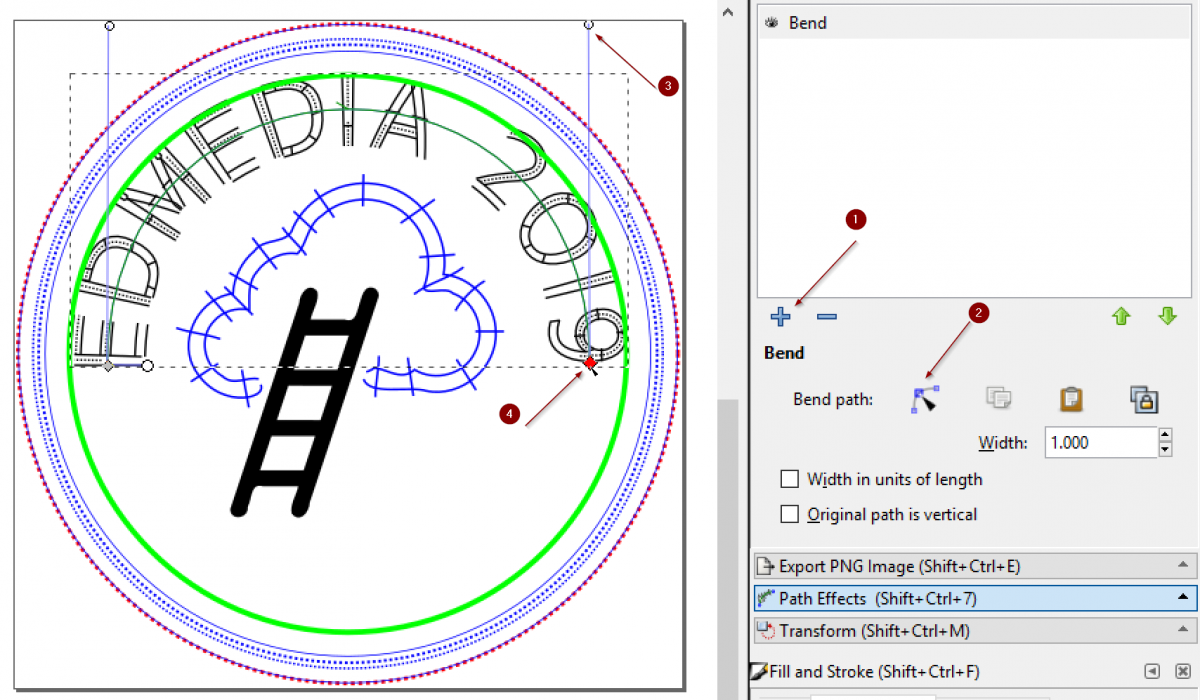
Task: Click the handle circle beside diamond node
Action: 147,366
